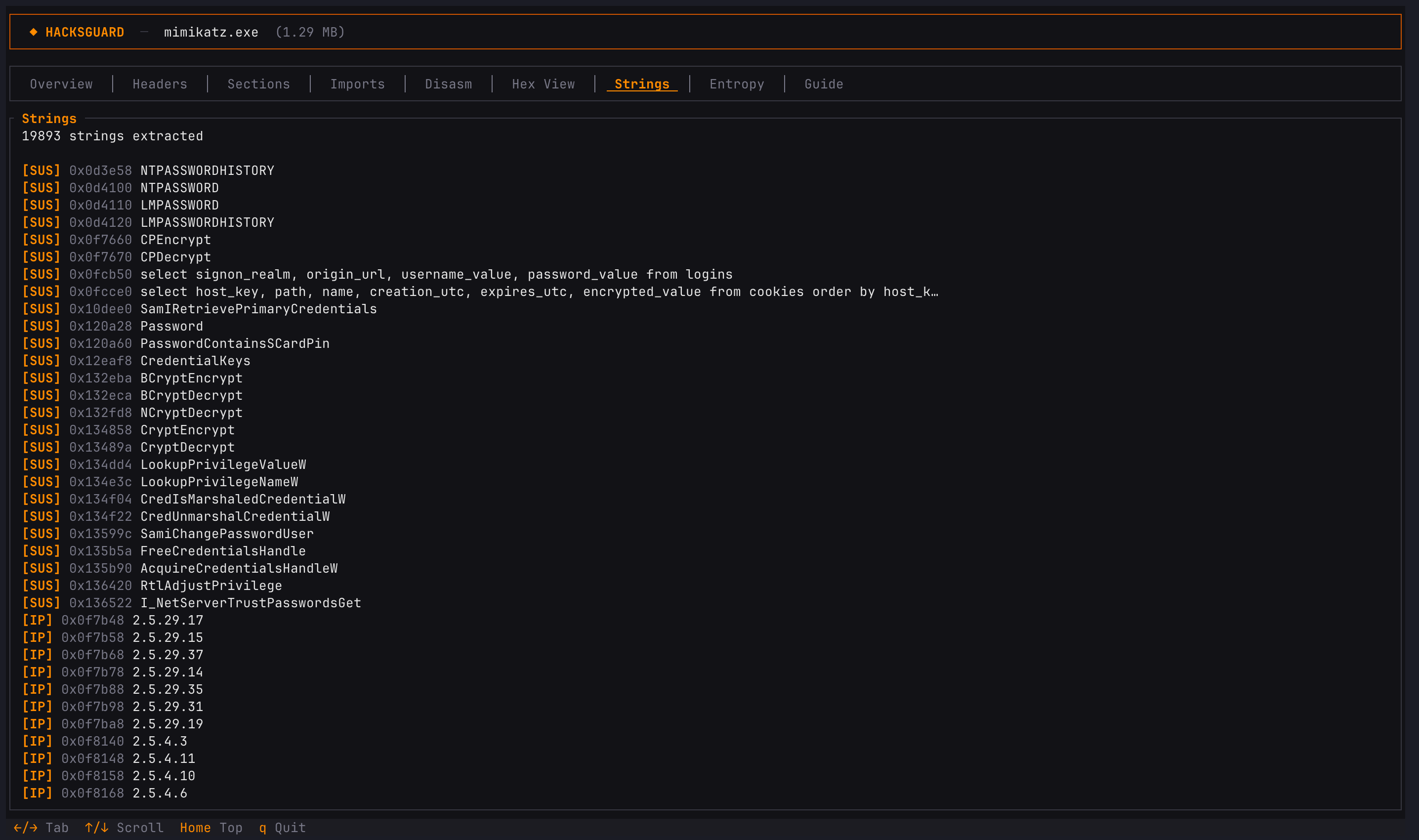The image size is (1419, 840).
Task: Click the AcquireCredentialsHandleW string
Action: click(x=180, y=568)
